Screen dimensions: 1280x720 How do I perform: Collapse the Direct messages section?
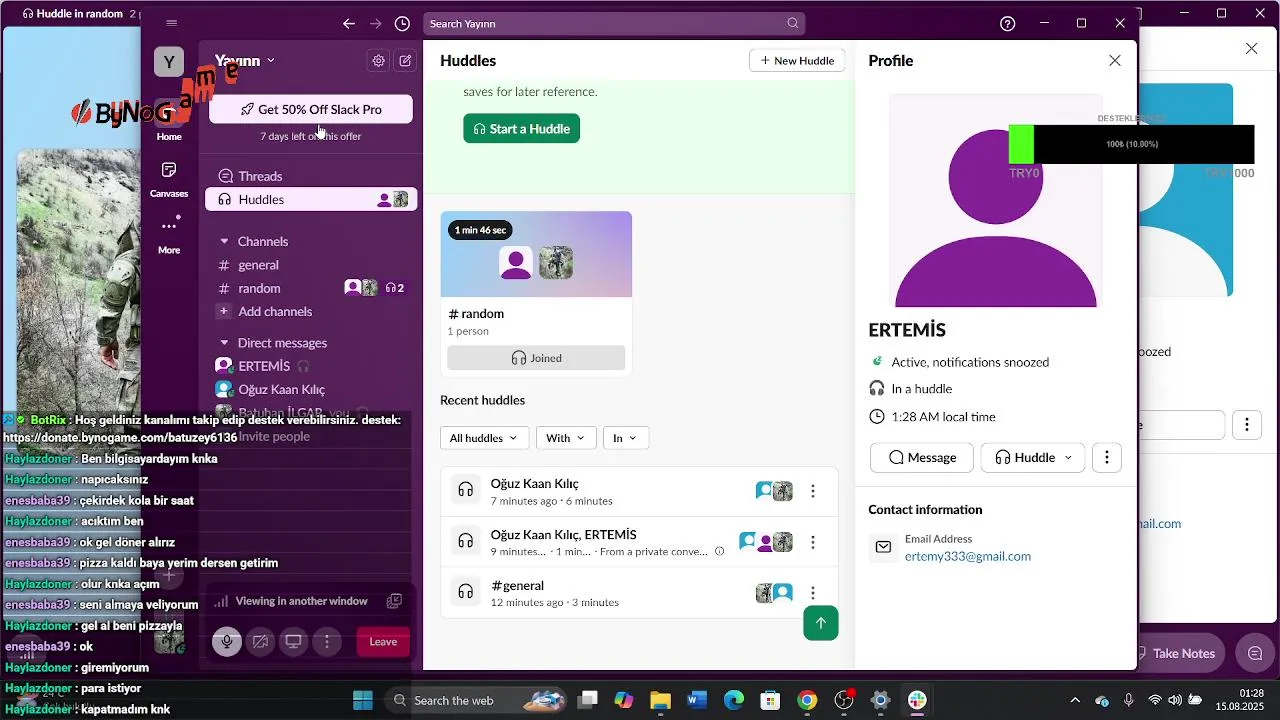point(224,343)
